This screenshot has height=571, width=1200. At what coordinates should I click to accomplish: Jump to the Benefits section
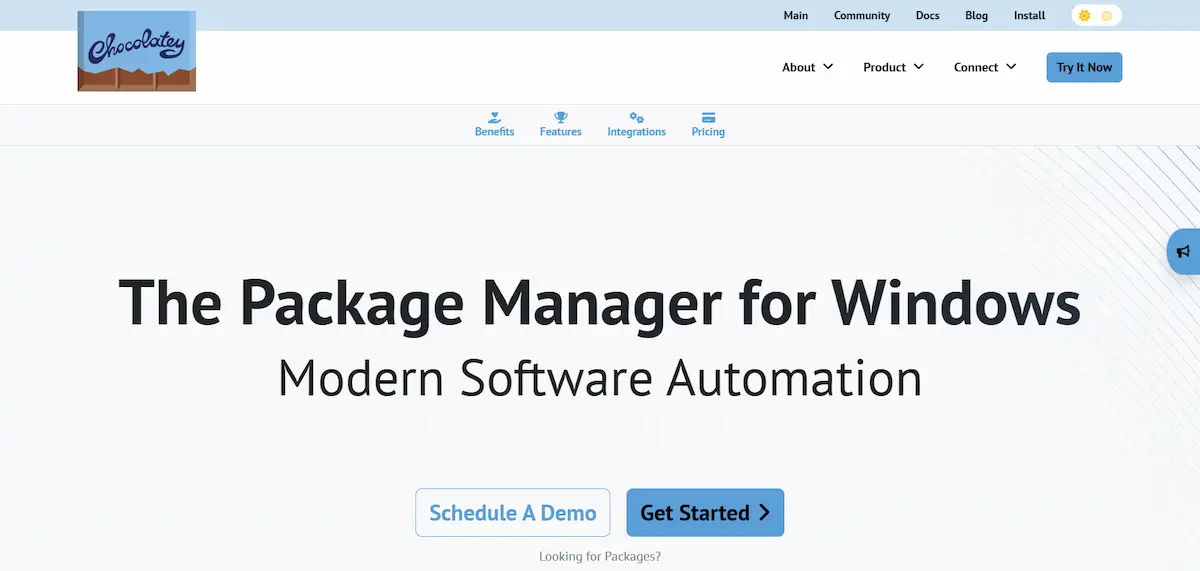(x=494, y=125)
